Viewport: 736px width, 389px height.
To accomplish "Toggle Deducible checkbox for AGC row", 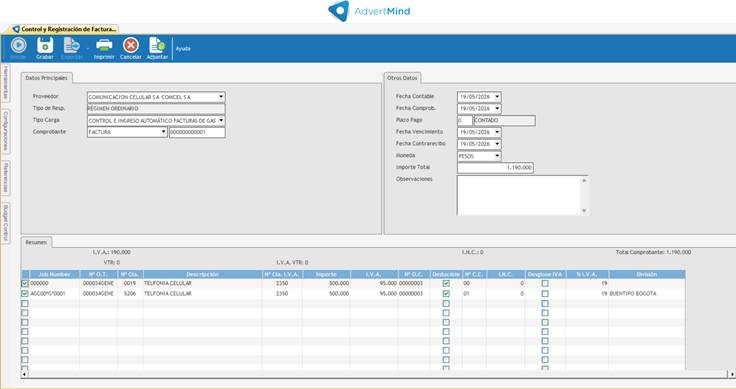I will tap(446, 293).
